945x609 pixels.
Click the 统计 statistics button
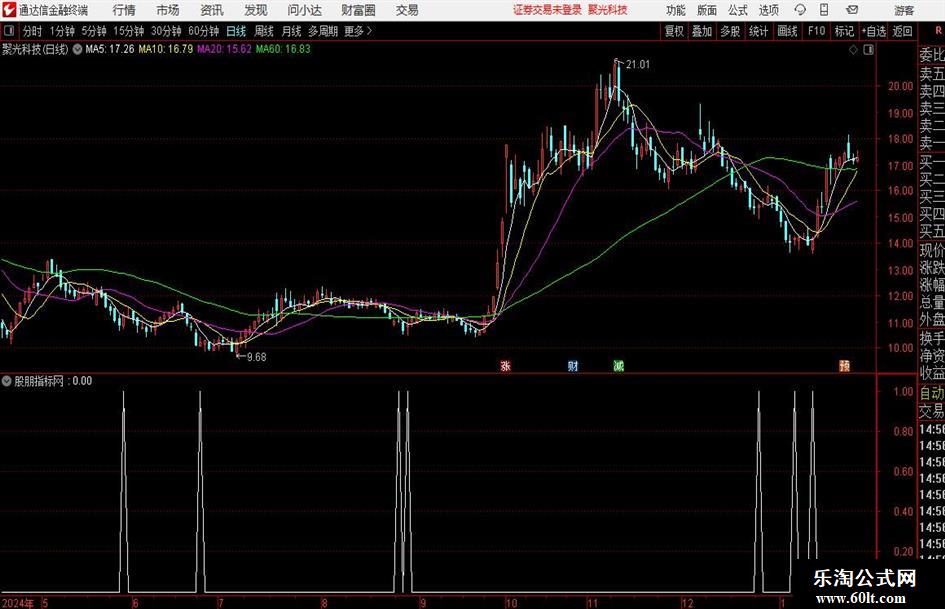coord(758,31)
